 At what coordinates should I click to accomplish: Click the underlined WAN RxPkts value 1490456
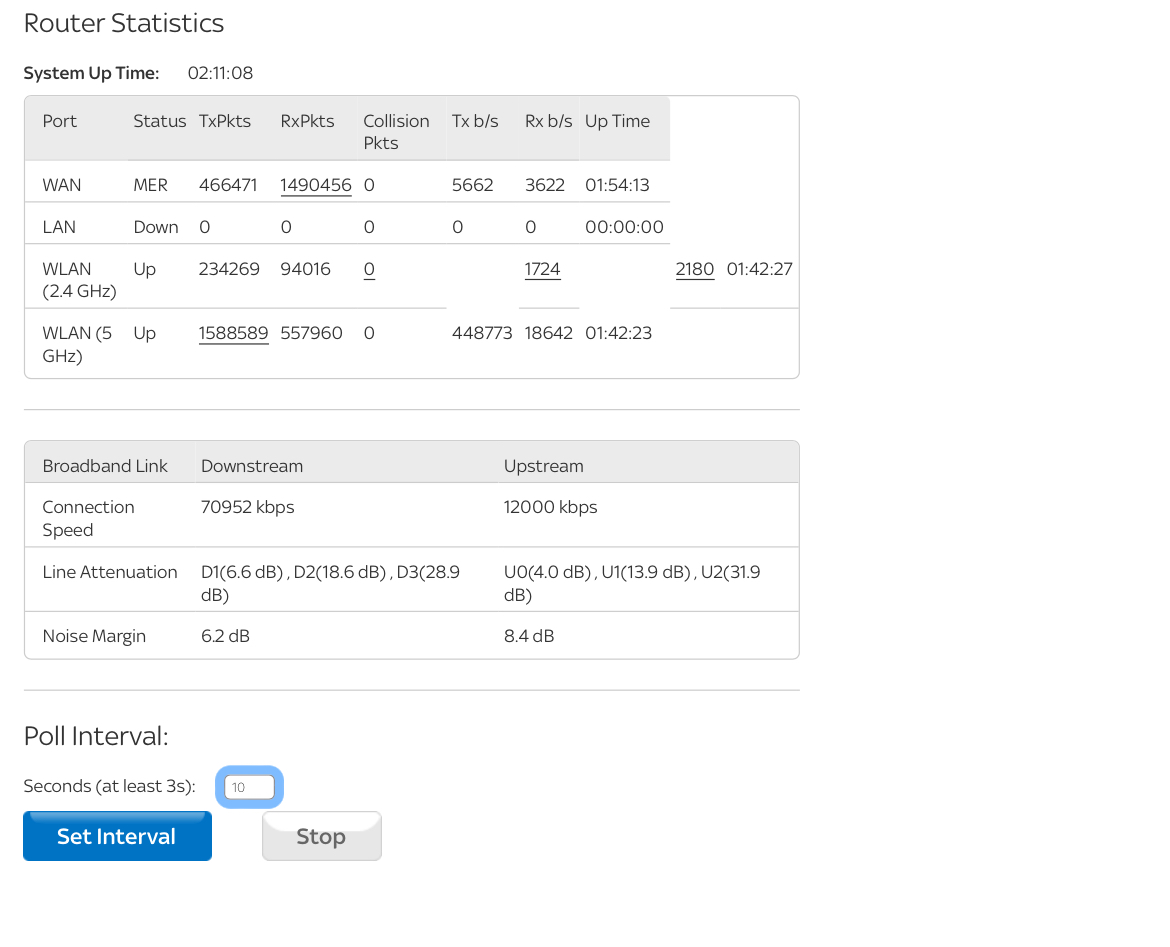(x=315, y=185)
